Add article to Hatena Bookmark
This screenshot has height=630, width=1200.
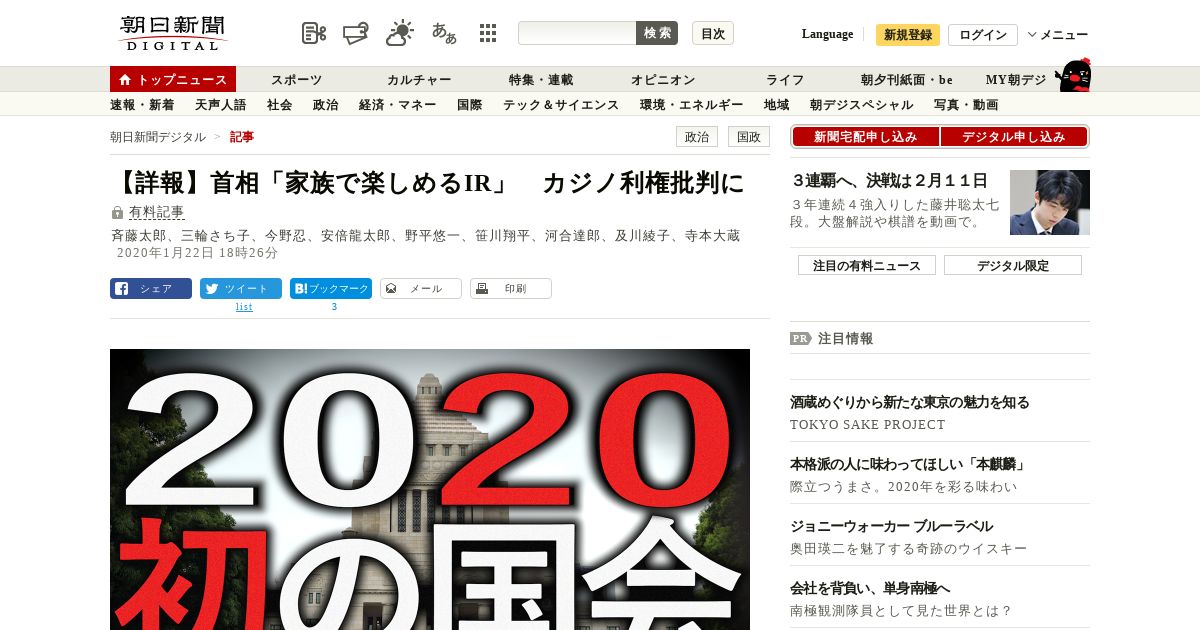[331, 289]
